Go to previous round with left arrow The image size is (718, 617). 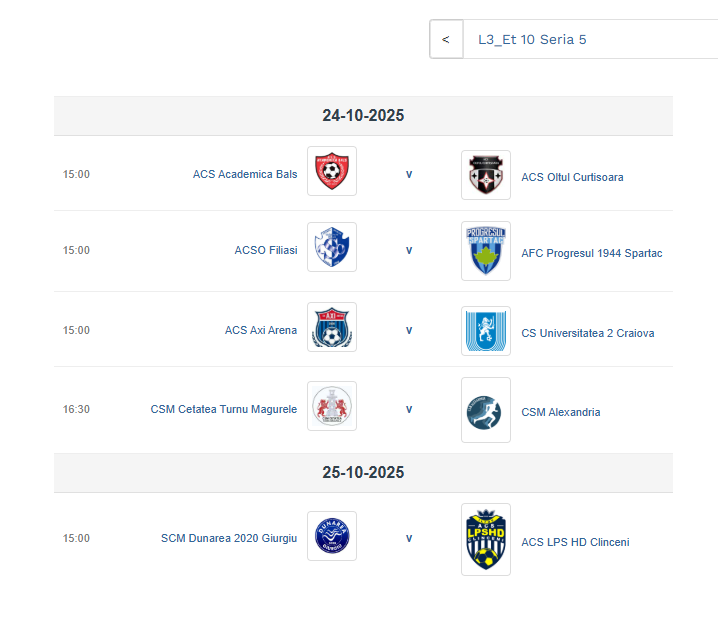point(446,40)
